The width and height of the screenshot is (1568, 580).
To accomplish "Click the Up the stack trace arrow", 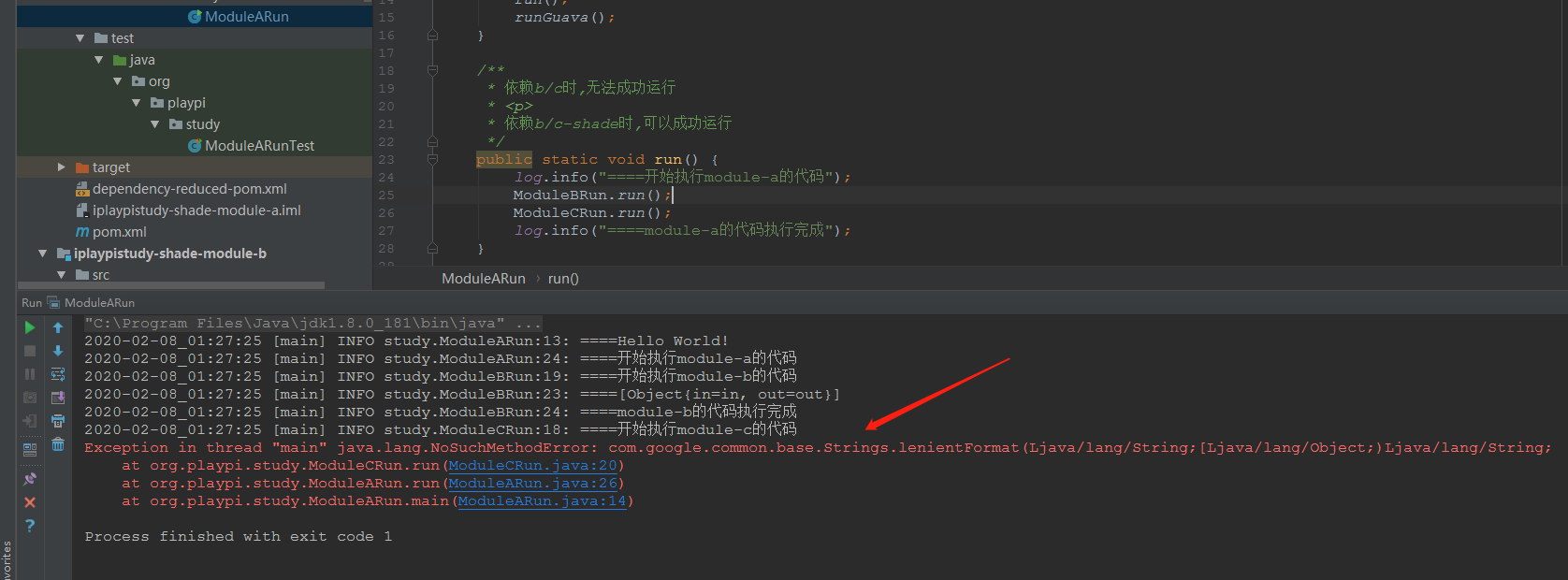I will [x=58, y=327].
